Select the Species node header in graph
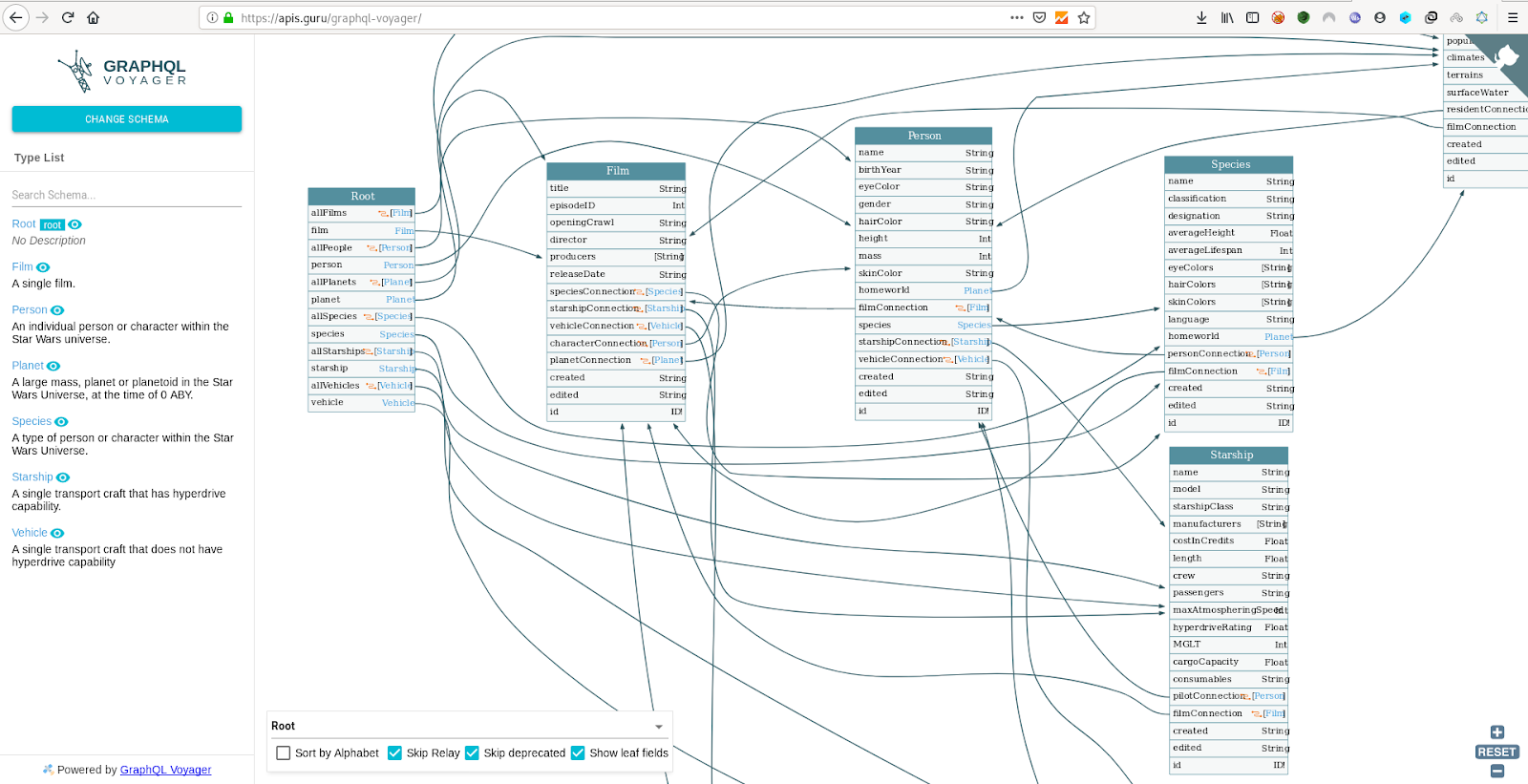 [1229, 164]
